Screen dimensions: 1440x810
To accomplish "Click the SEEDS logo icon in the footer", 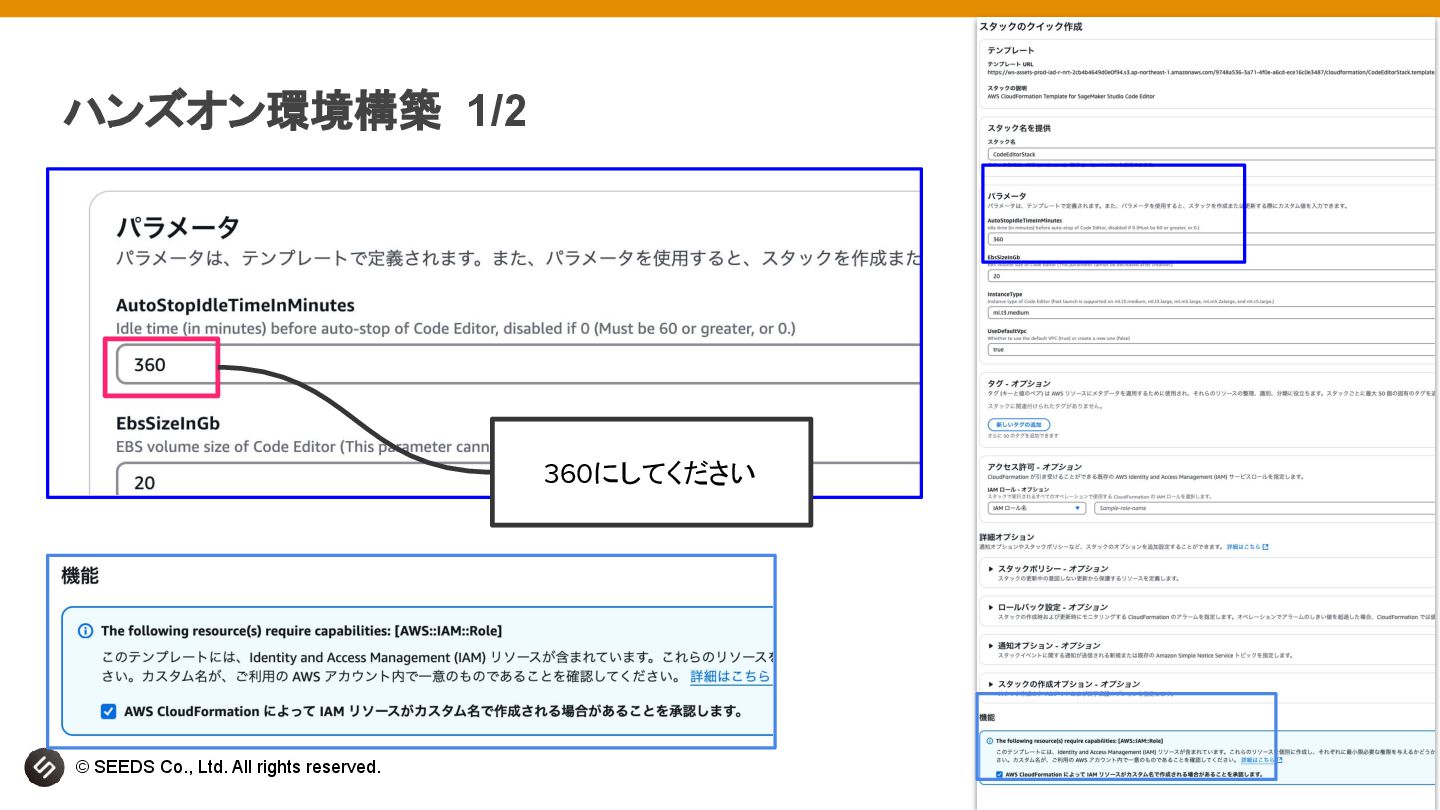I will coord(44,767).
